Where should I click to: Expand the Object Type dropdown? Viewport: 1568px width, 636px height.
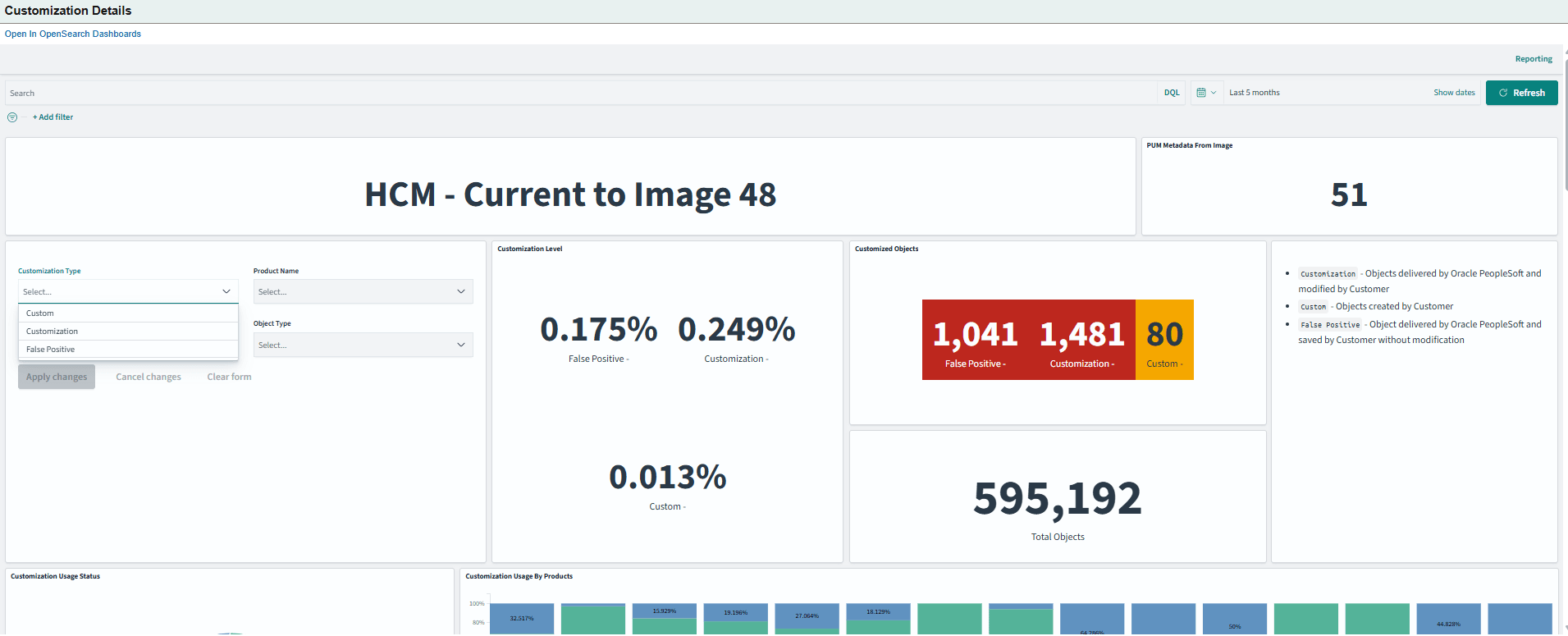[363, 345]
